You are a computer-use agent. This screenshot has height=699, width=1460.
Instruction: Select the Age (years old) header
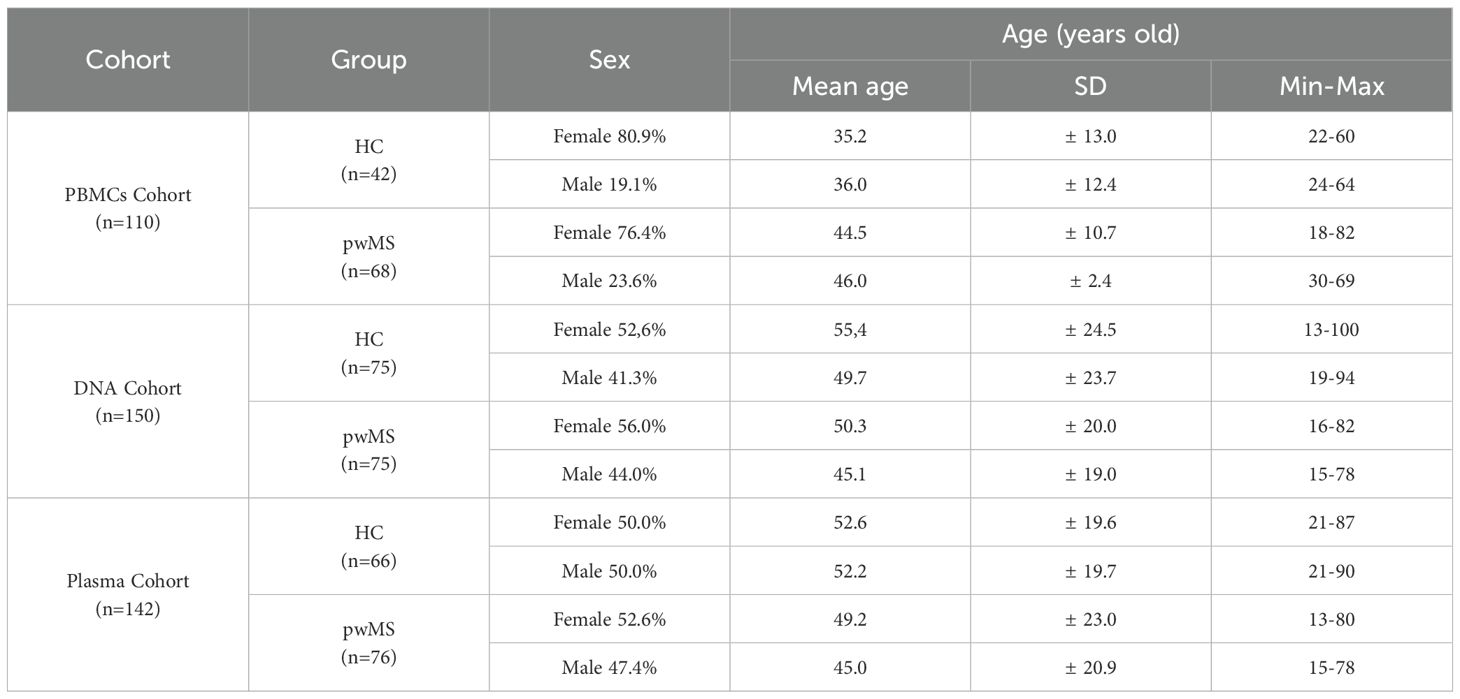pyautogui.click(x=1090, y=34)
